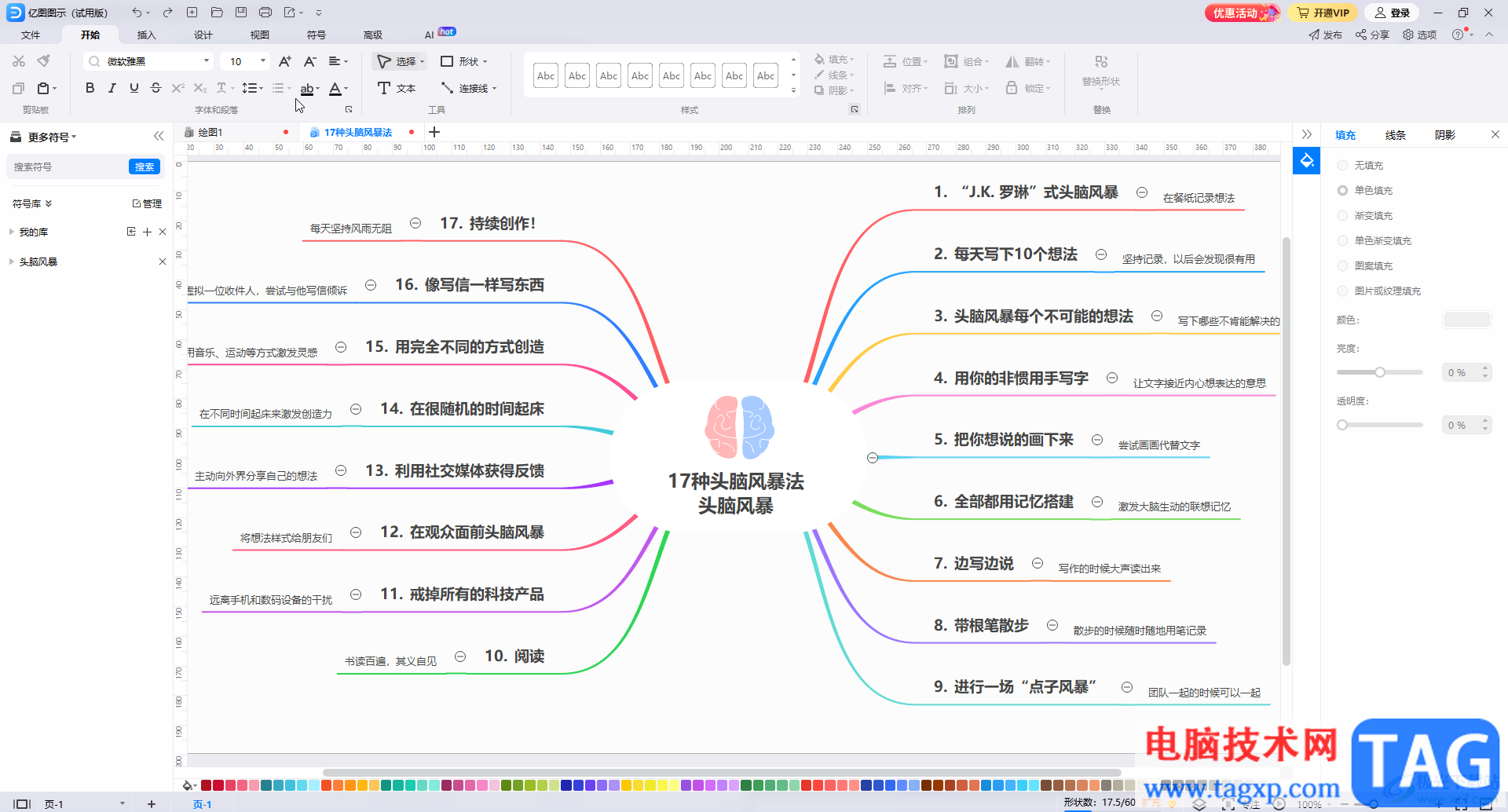Activate the Format Painter brush icon
Viewport: 1508px width, 812px height.
[x=44, y=61]
